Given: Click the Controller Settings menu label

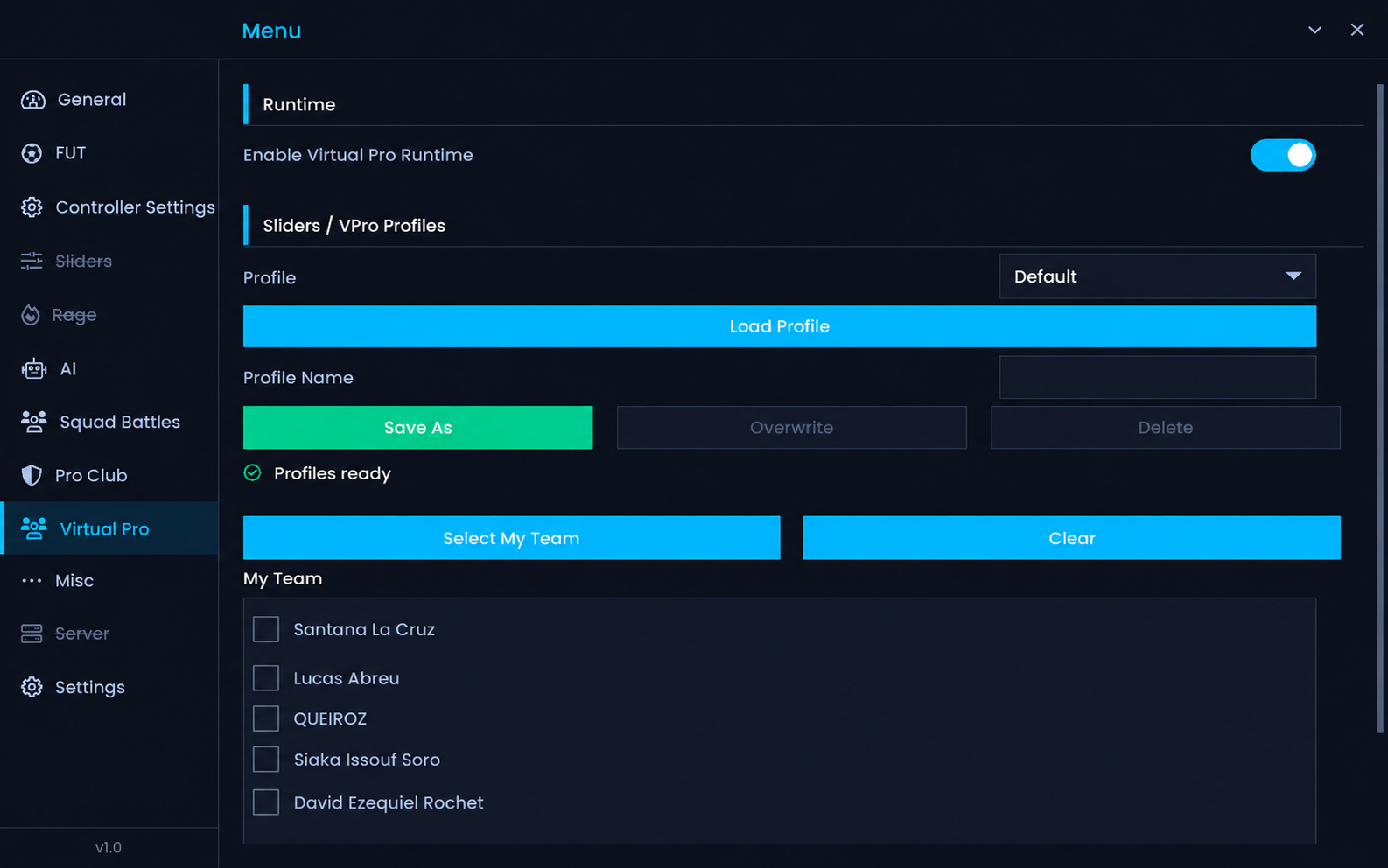Looking at the screenshot, I should [135, 207].
